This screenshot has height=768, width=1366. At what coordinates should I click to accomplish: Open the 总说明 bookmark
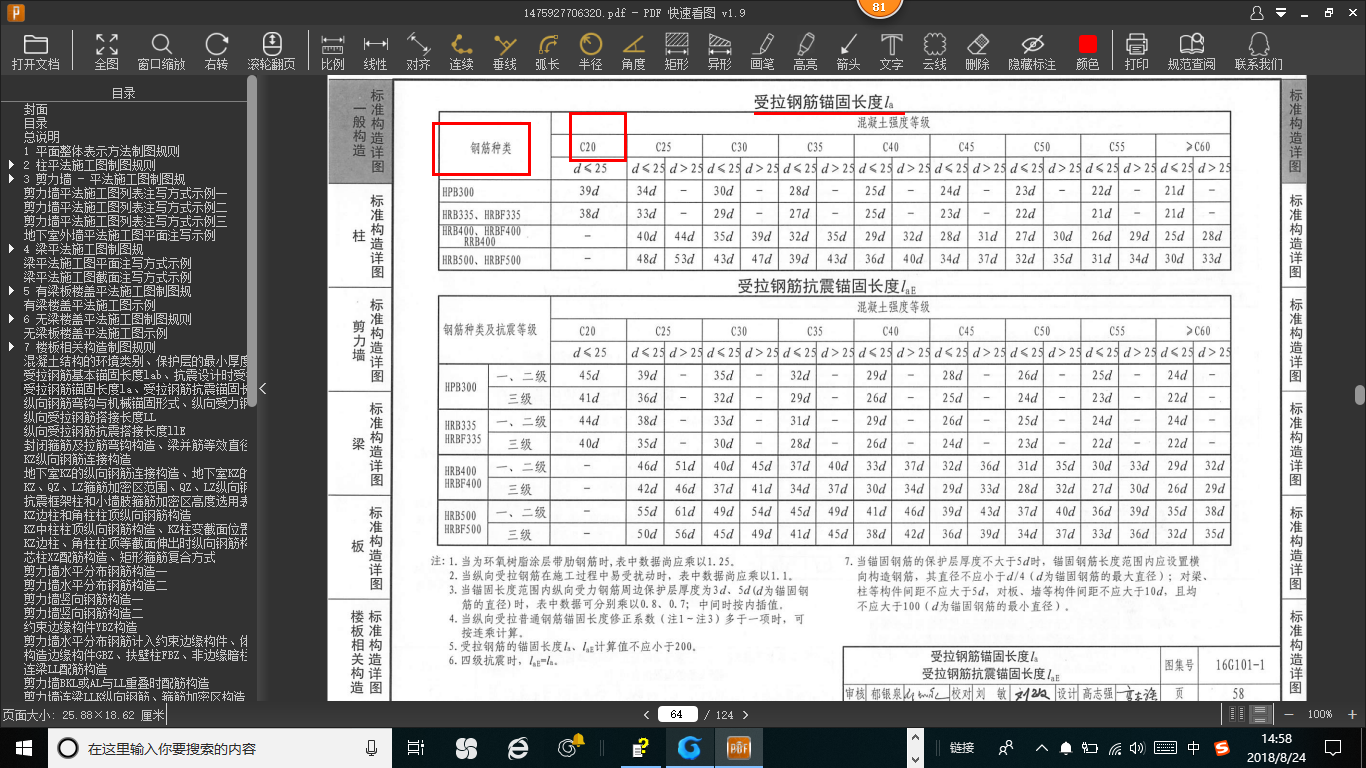[42, 137]
